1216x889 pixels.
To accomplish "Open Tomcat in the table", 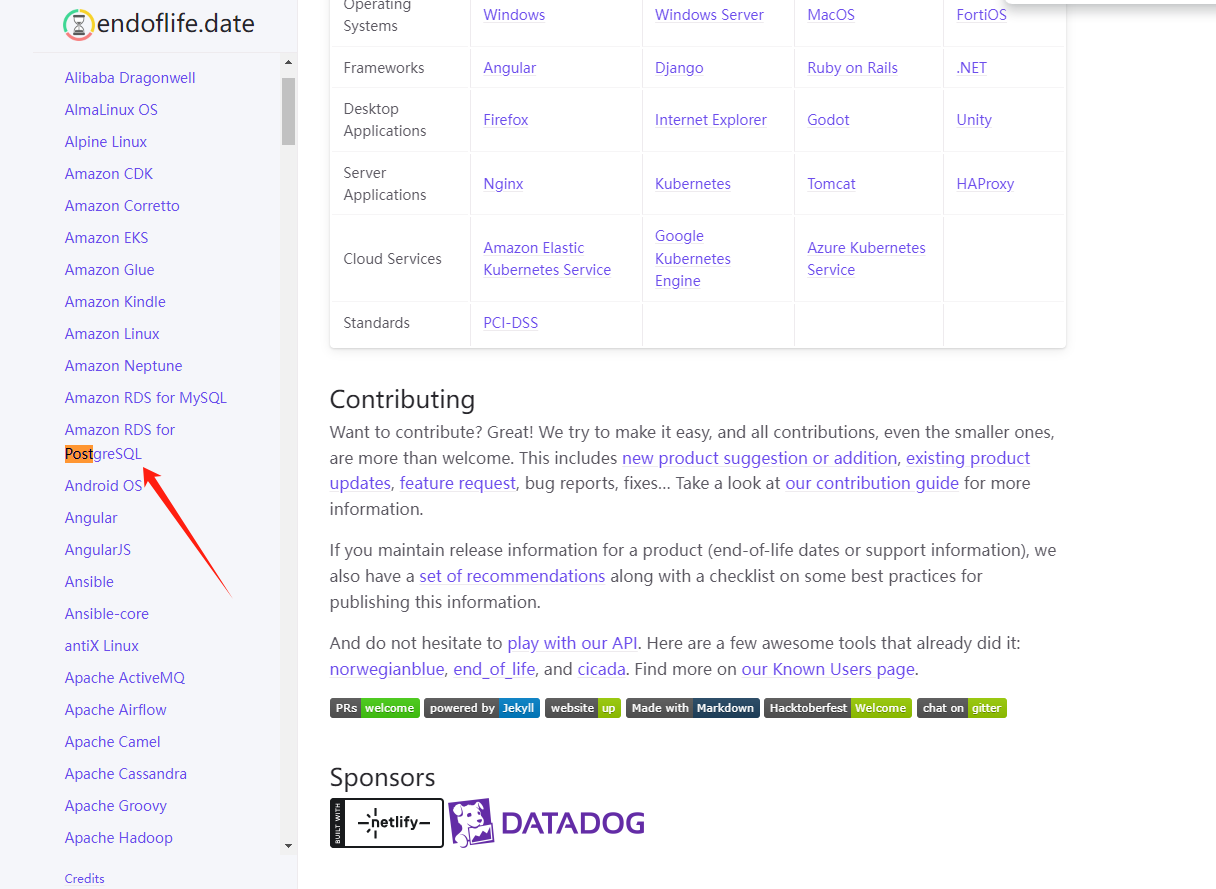I will point(831,184).
